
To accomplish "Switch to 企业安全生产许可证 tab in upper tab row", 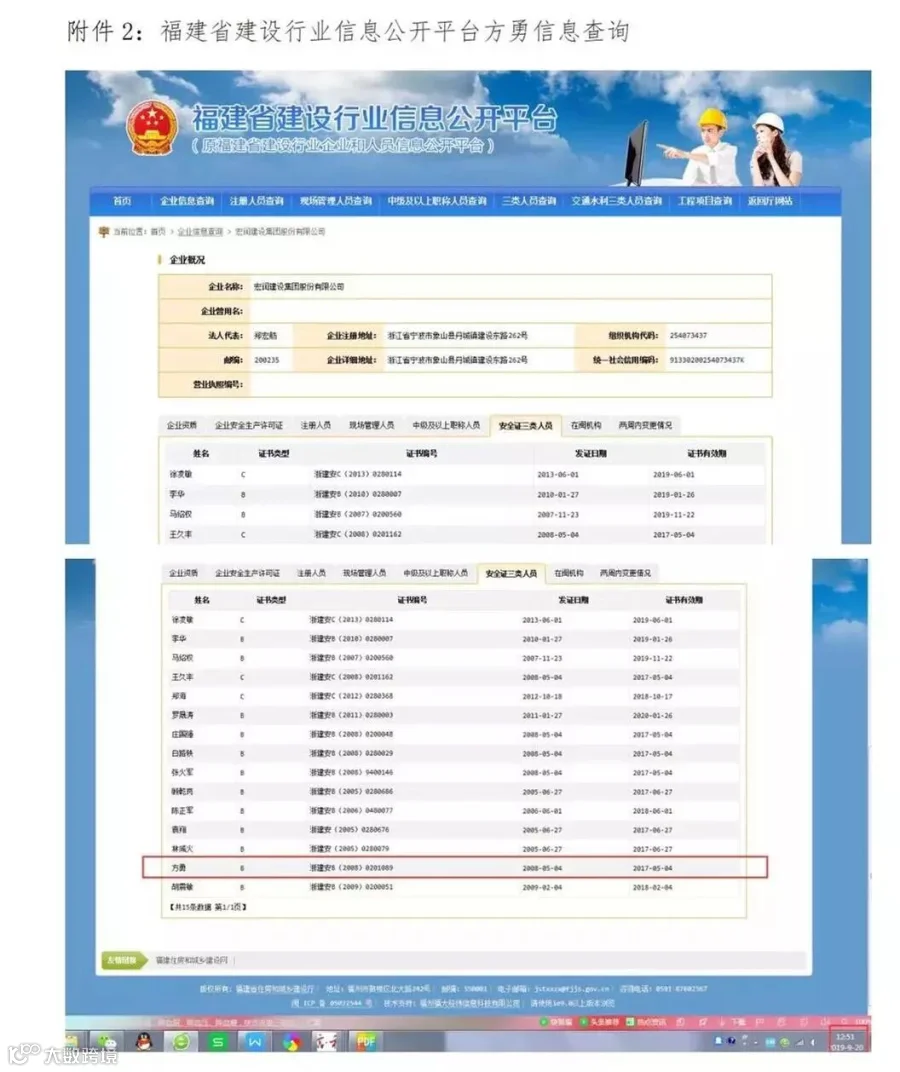I will coord(249,425).
